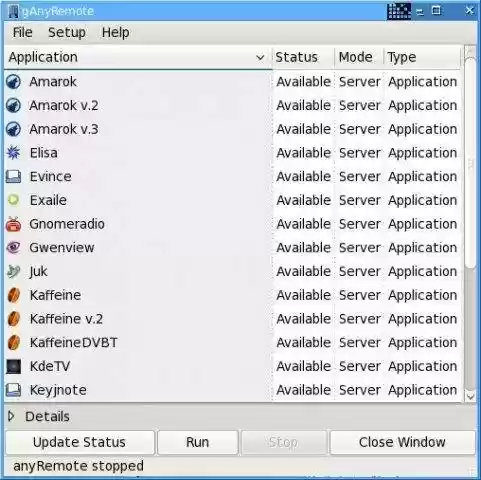
Task: Click the Amarok v.3 row icon
Action: pyautogui.click(x=13, y=129)
